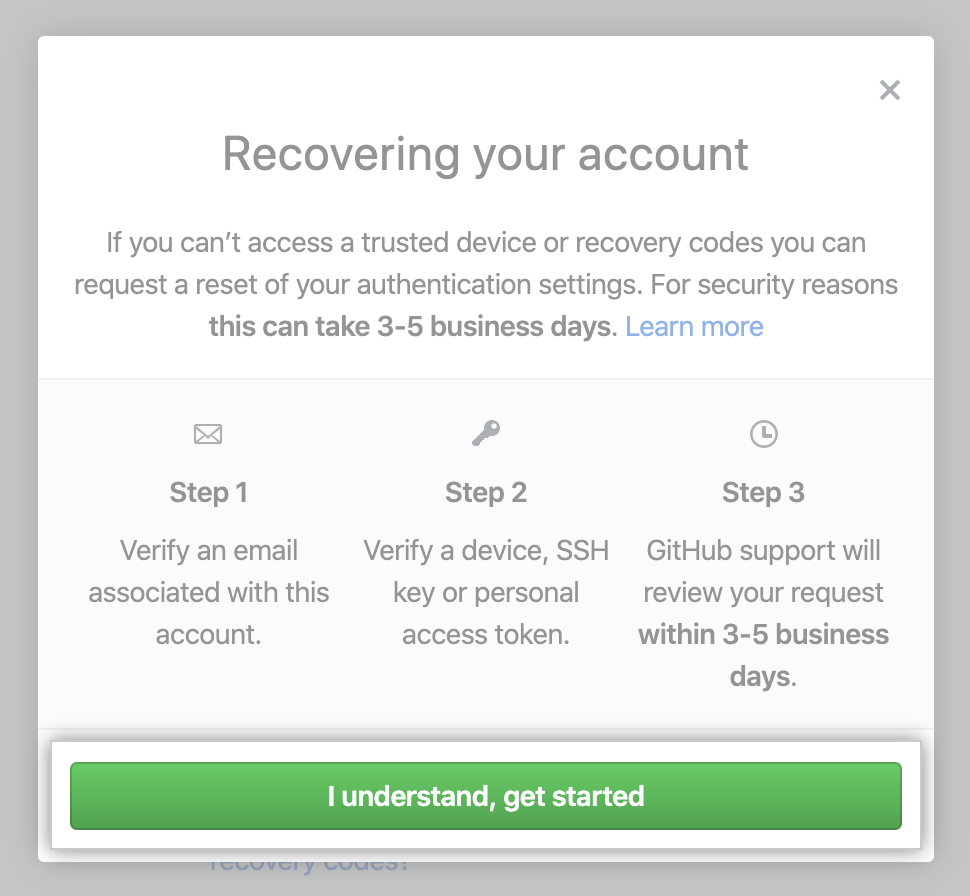Click the GitHub support will review text
This screenshot has width=970, height=896.
pos(763,571)
